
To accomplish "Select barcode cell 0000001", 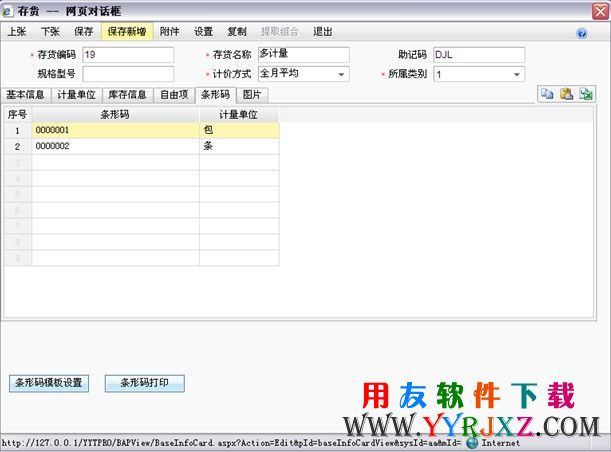I will (x=115, y=130).
